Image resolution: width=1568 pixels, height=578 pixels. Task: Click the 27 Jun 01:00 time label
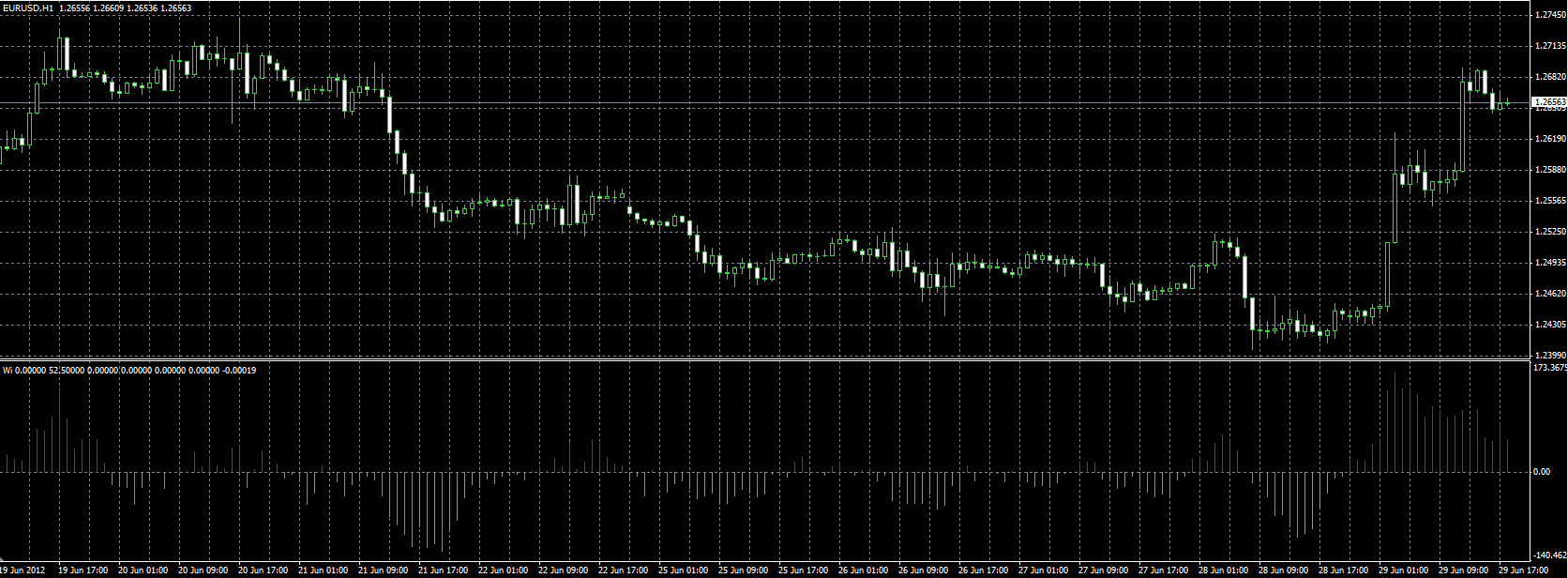point(1044,570)
